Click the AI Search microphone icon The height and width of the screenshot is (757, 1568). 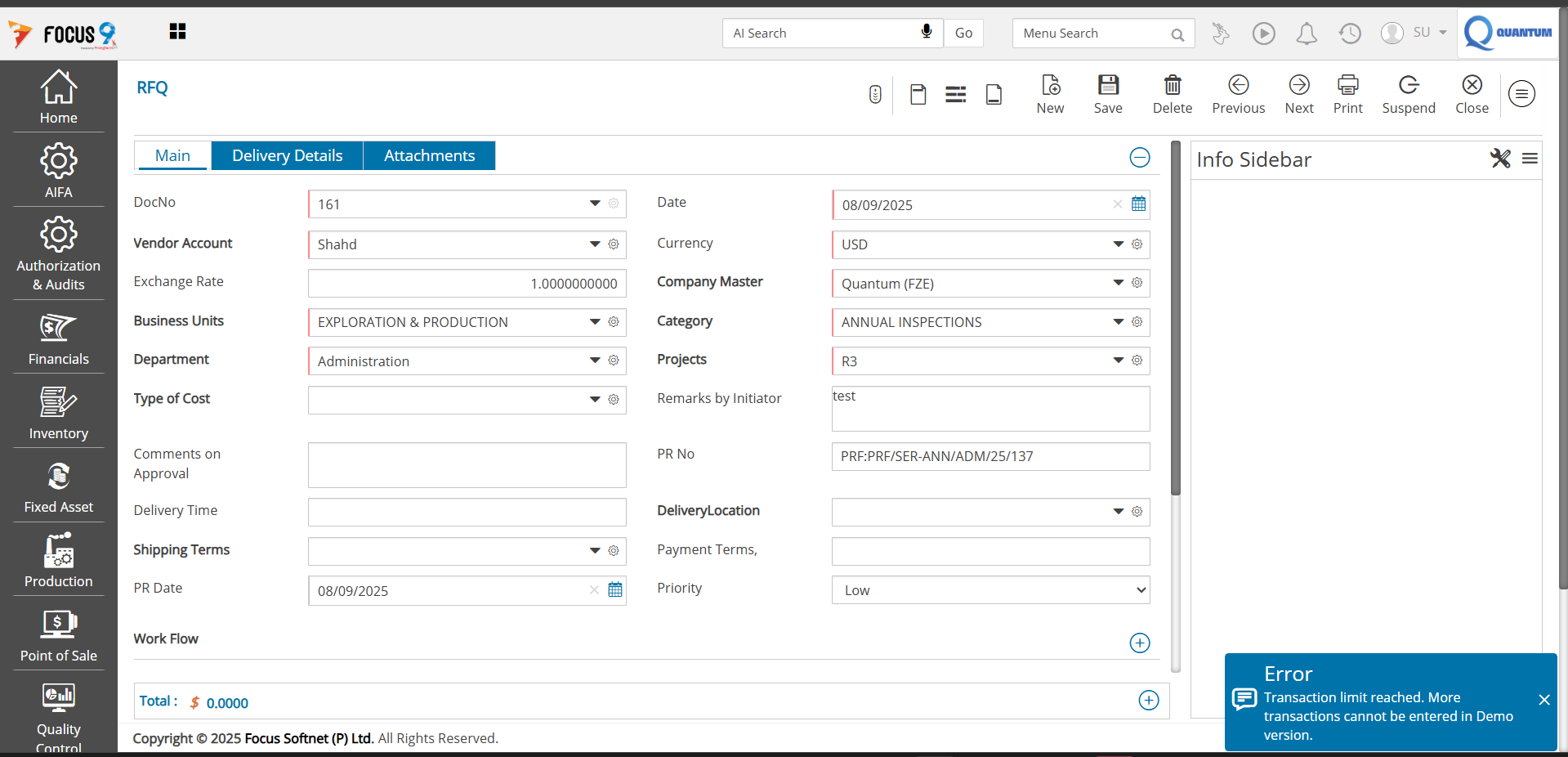(926, 32)
